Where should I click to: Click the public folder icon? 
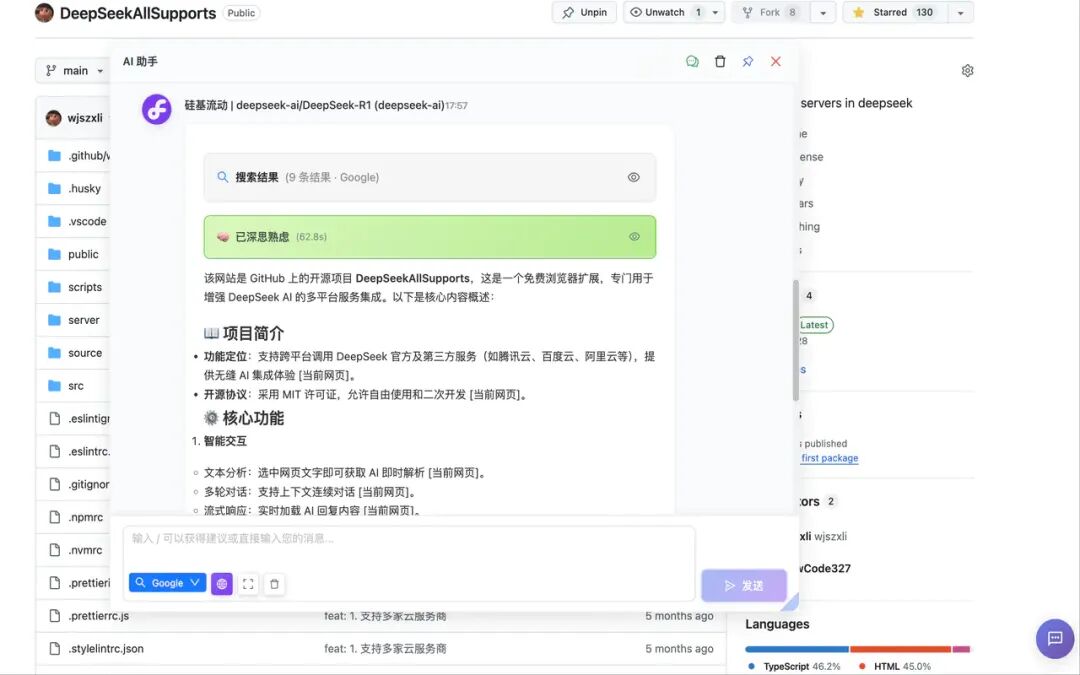[x=54, y=254]
